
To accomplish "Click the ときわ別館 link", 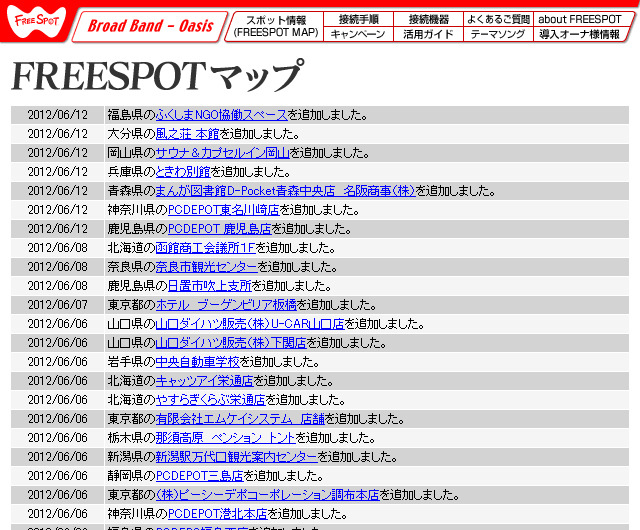I will coord(183,171).
